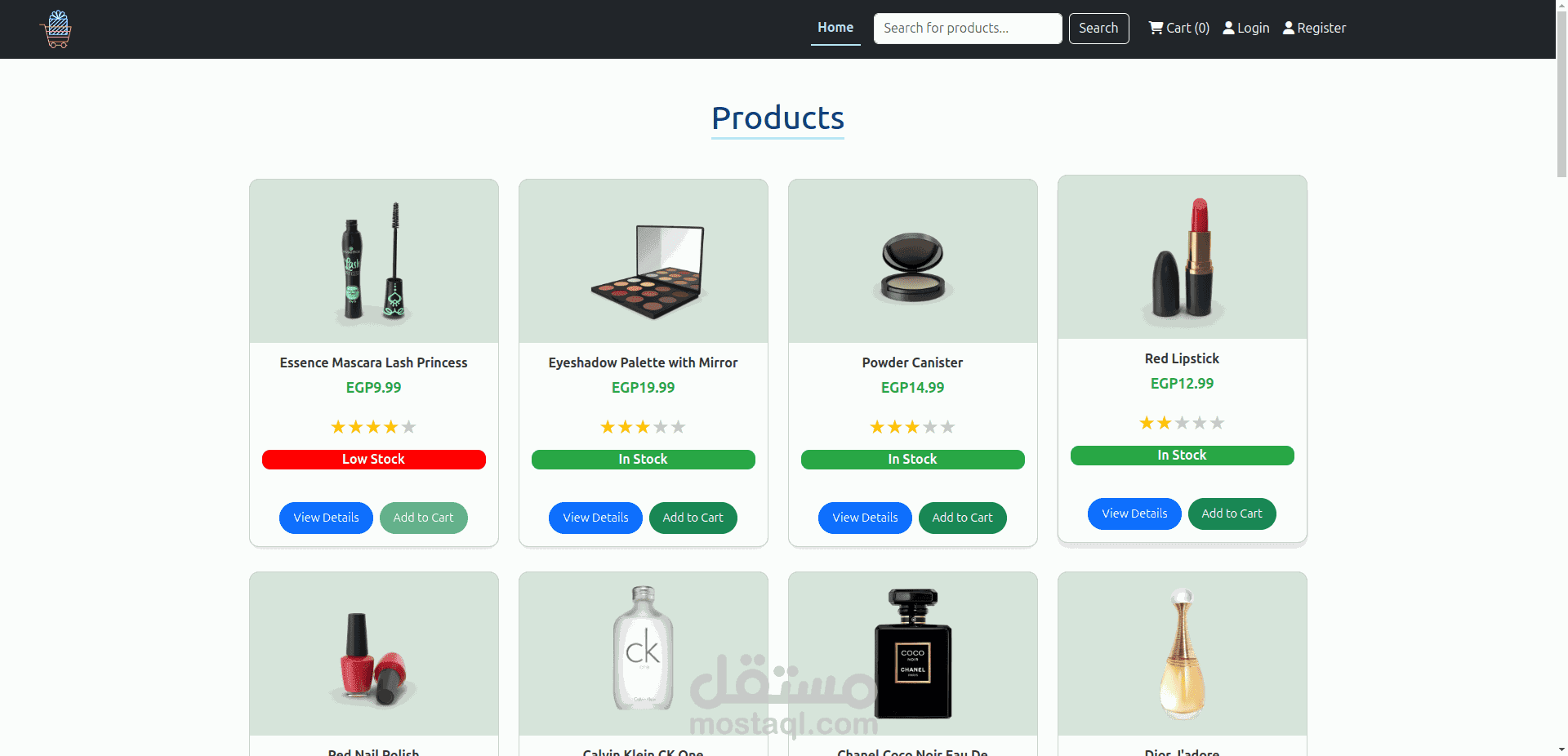Image resolution: width=1568 pixels, height=756 pixels.
Task: Click the Essence Mascara Lash Princess title
Action: tap(373, 362)
